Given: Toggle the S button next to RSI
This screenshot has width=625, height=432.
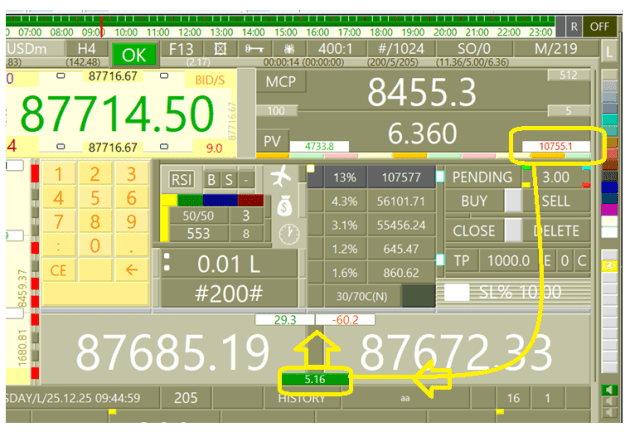Looking at the screenshot, I should tap(229, 180).
